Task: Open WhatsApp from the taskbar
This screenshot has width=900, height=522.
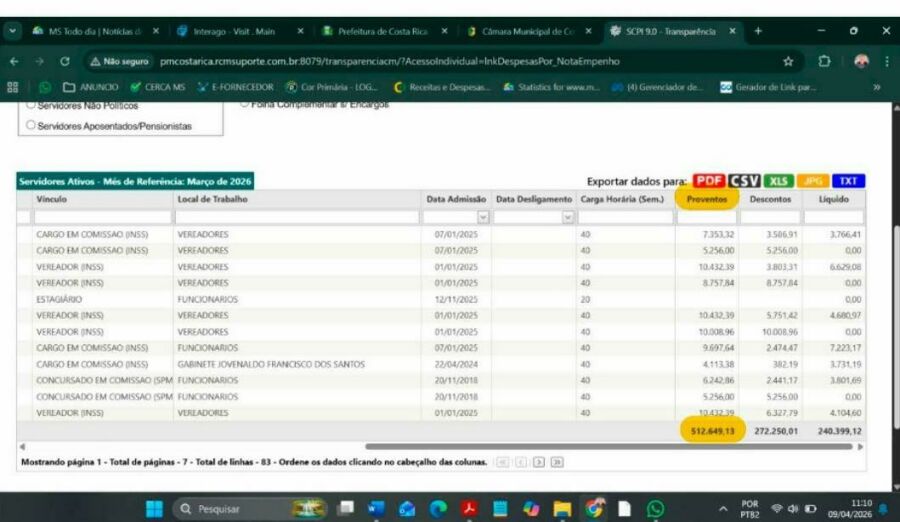Action: click(655, 508)
